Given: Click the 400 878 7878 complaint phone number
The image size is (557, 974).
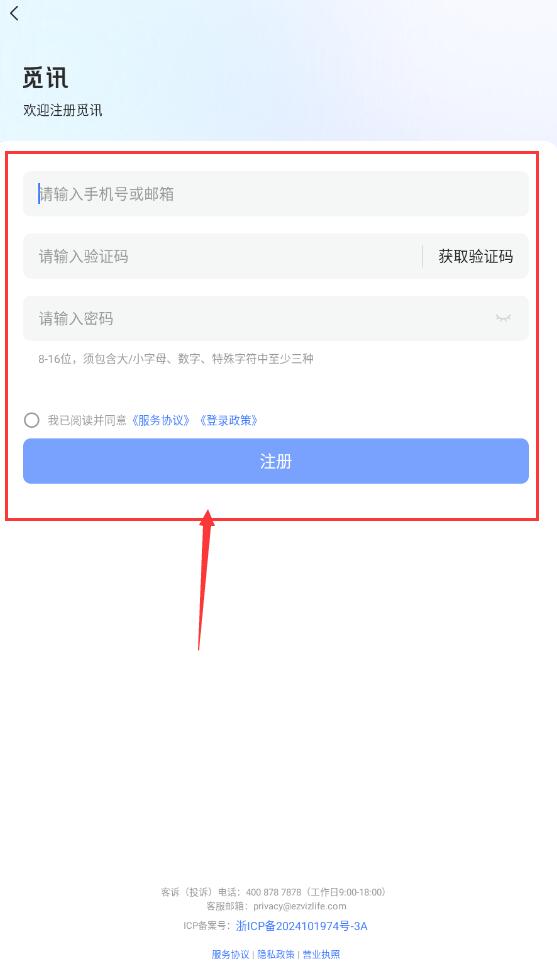Looking at the screenshot, I should [273, 892].
